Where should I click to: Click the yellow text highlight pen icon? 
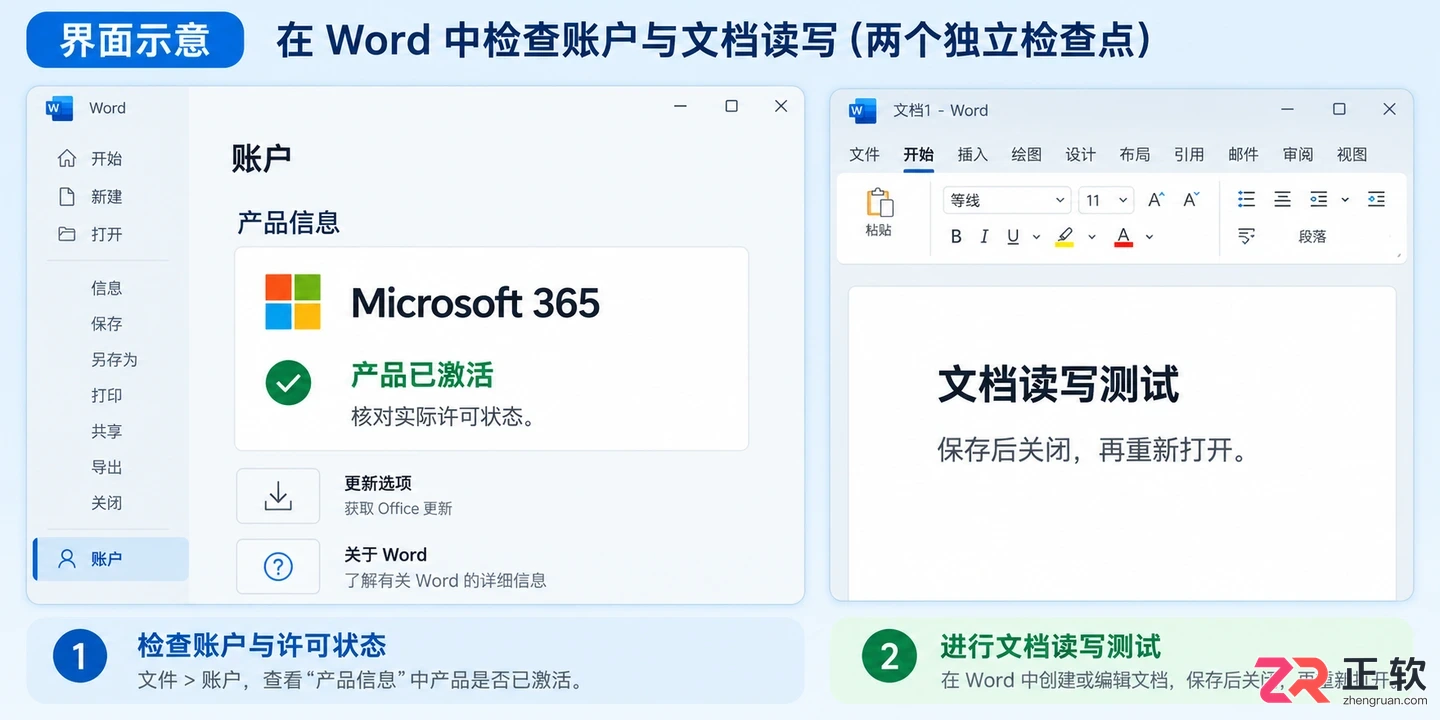point(1065,237)
